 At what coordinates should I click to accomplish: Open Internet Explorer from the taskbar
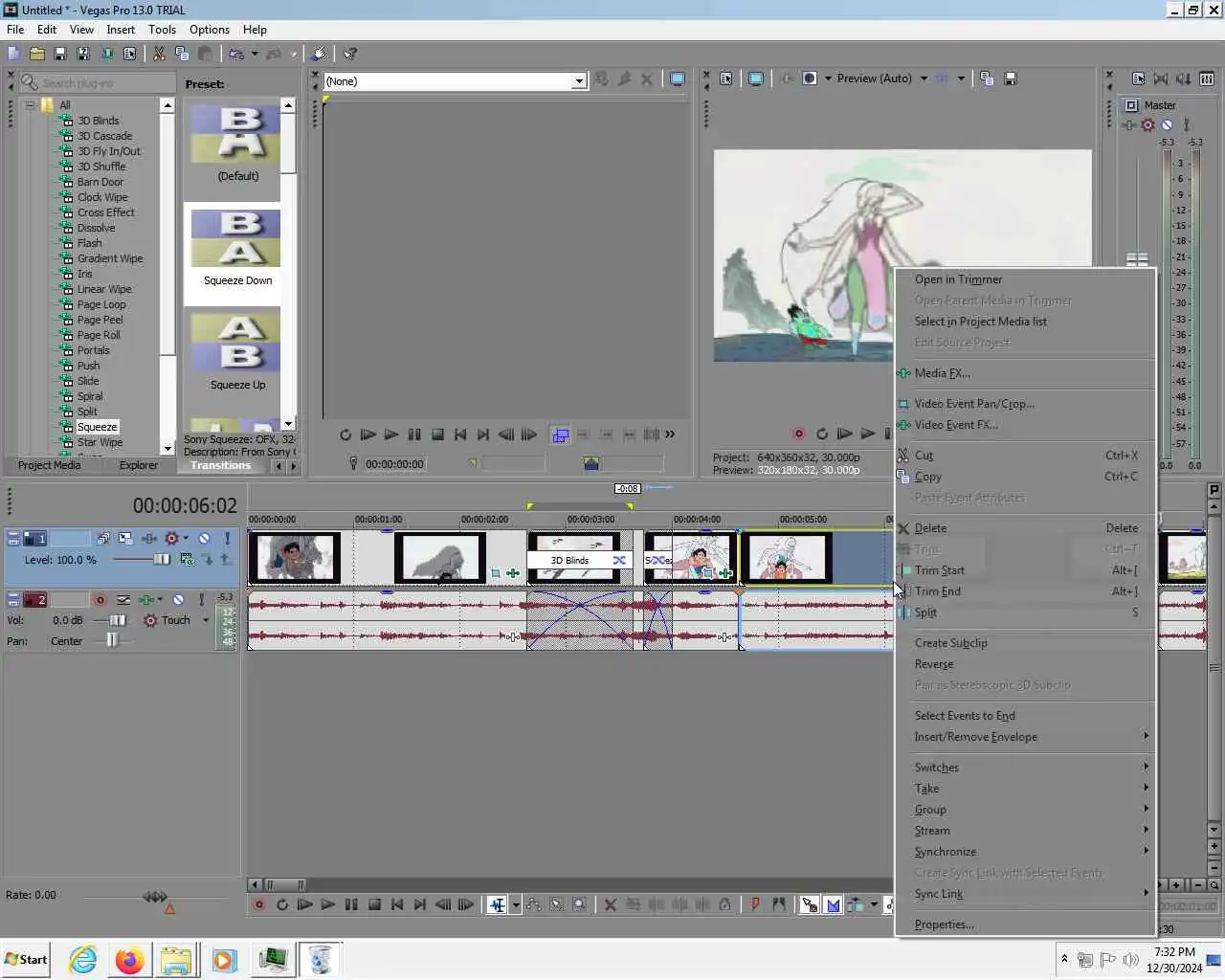coord(83,960)
